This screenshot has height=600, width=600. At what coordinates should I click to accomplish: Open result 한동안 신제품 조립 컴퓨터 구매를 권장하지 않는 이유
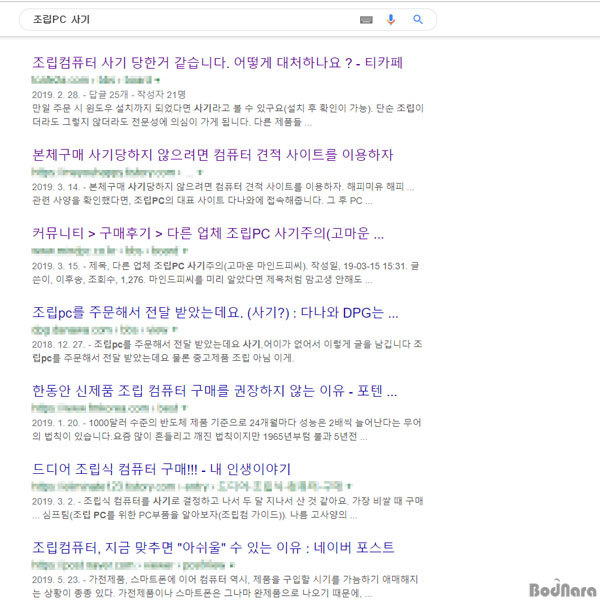point(215,391)
